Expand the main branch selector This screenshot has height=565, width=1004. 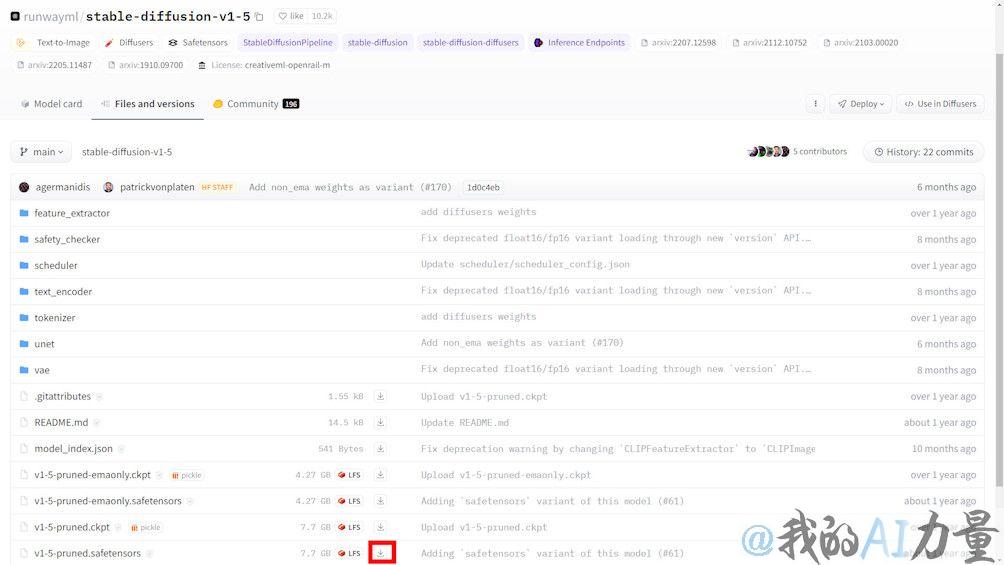[x=41, y=152]
